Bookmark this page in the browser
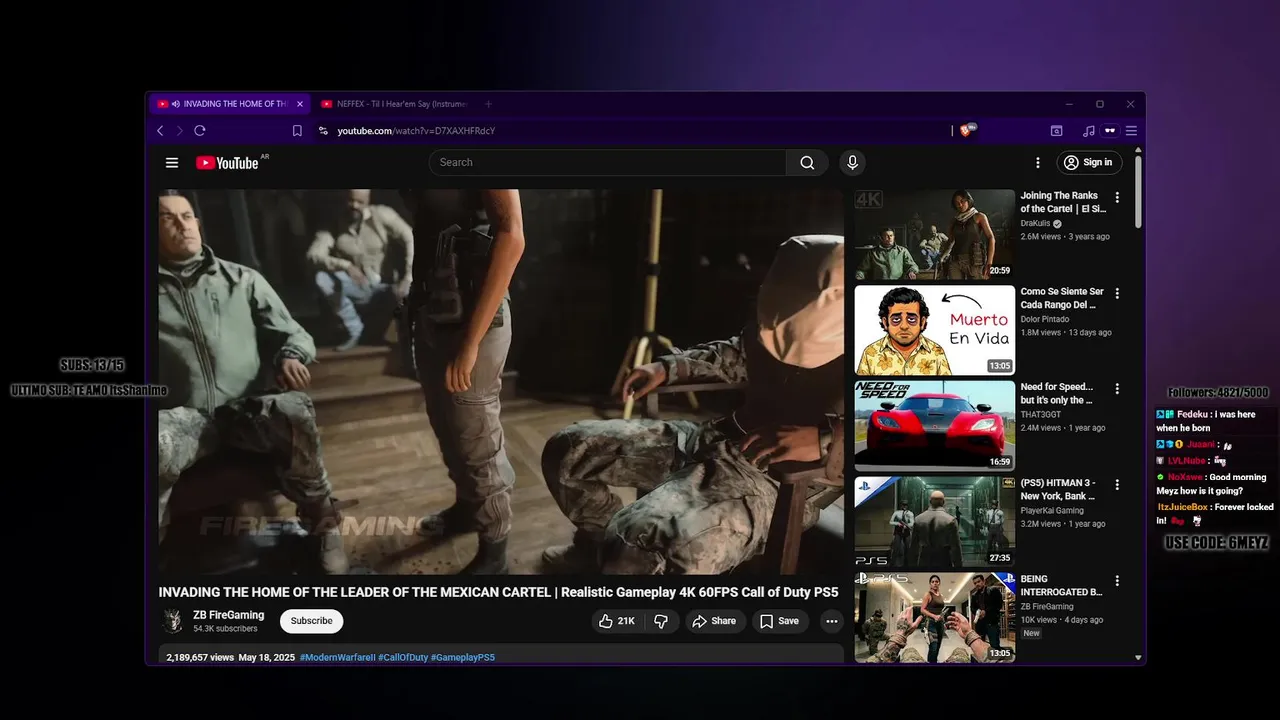This screenshot has width=1280, height=720. coord(297,131)
